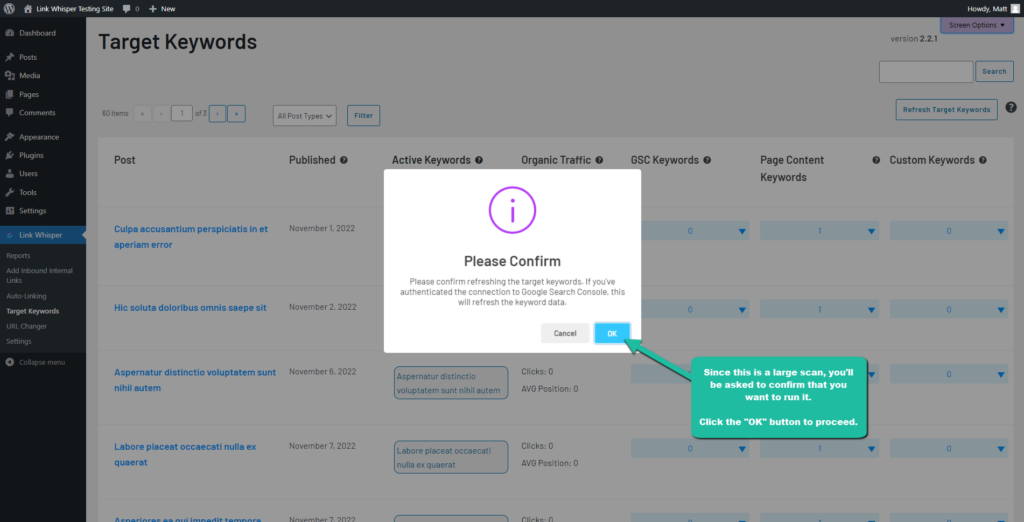Screen dimensions: 1024x522
Task: Cancel the Please Confirm dialog
Action: point(565,333)
